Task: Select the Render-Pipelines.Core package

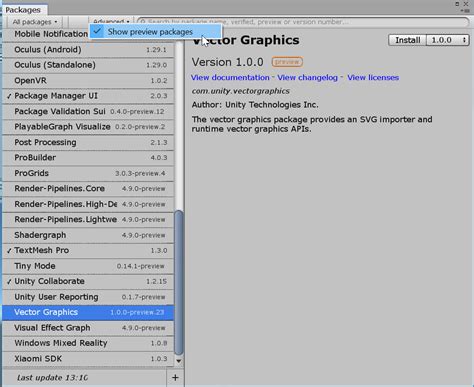Action: 88,189
